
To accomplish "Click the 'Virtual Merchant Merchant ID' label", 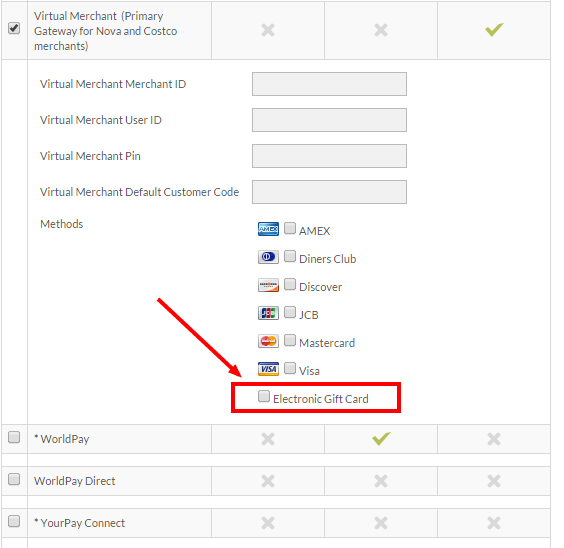I will click(113, 84).
